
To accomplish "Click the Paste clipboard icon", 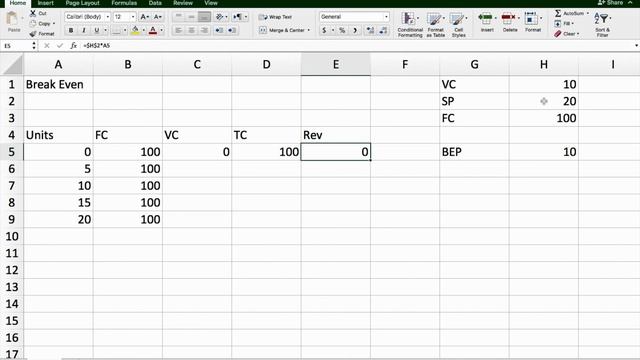I will click(13, 19).
